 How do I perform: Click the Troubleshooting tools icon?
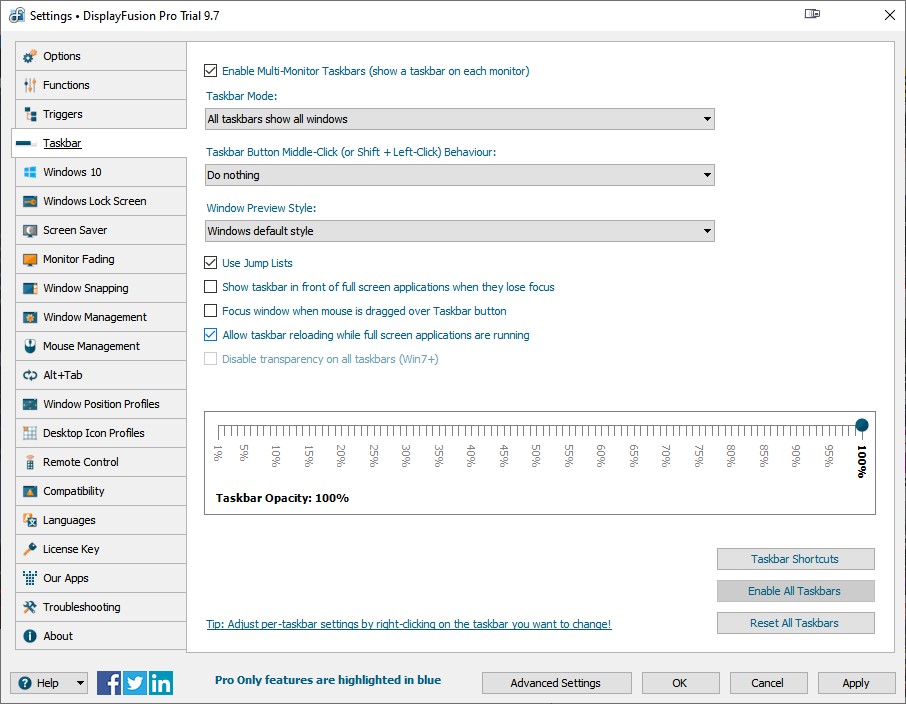point(30,607)
